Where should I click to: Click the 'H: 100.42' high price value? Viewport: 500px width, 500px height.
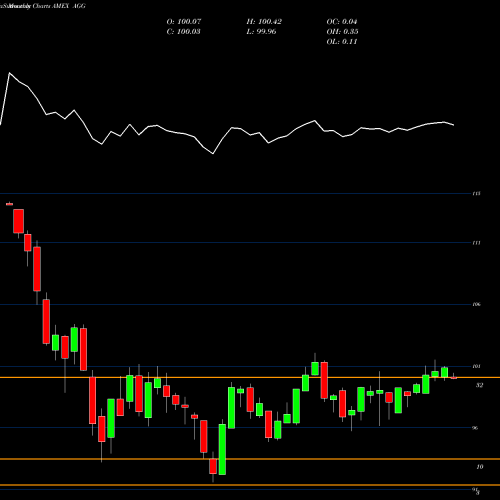264,22
